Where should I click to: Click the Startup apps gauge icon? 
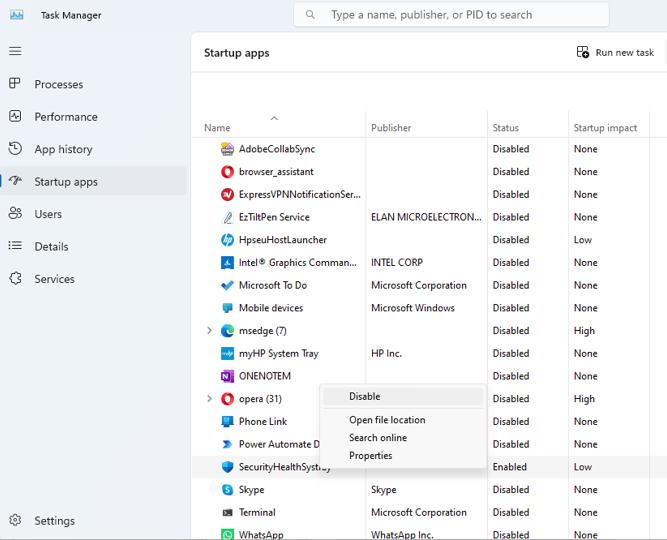click(15, 181)
